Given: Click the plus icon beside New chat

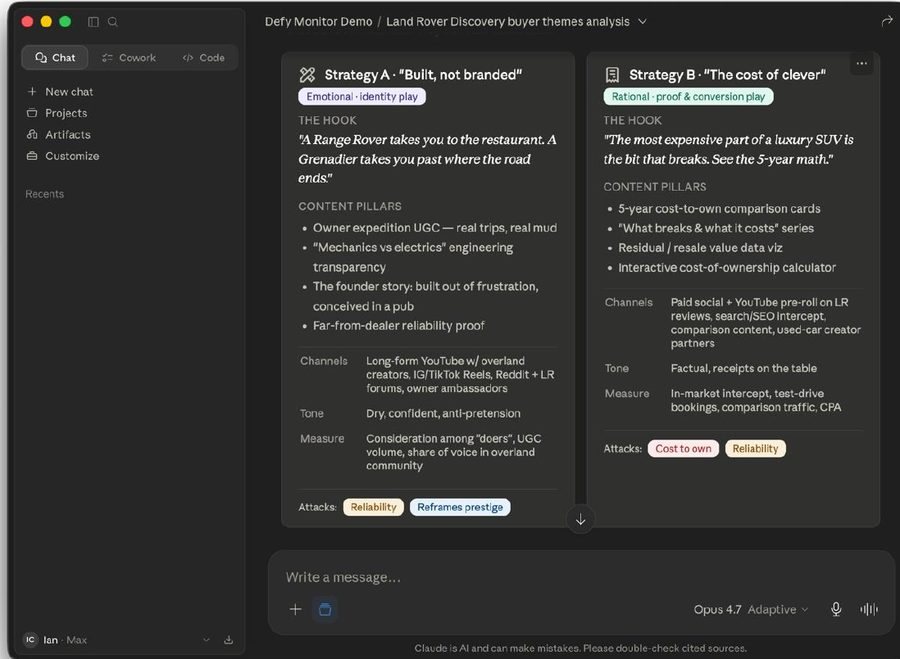Looking at the screenshot, I should click(x=32, y=91).
